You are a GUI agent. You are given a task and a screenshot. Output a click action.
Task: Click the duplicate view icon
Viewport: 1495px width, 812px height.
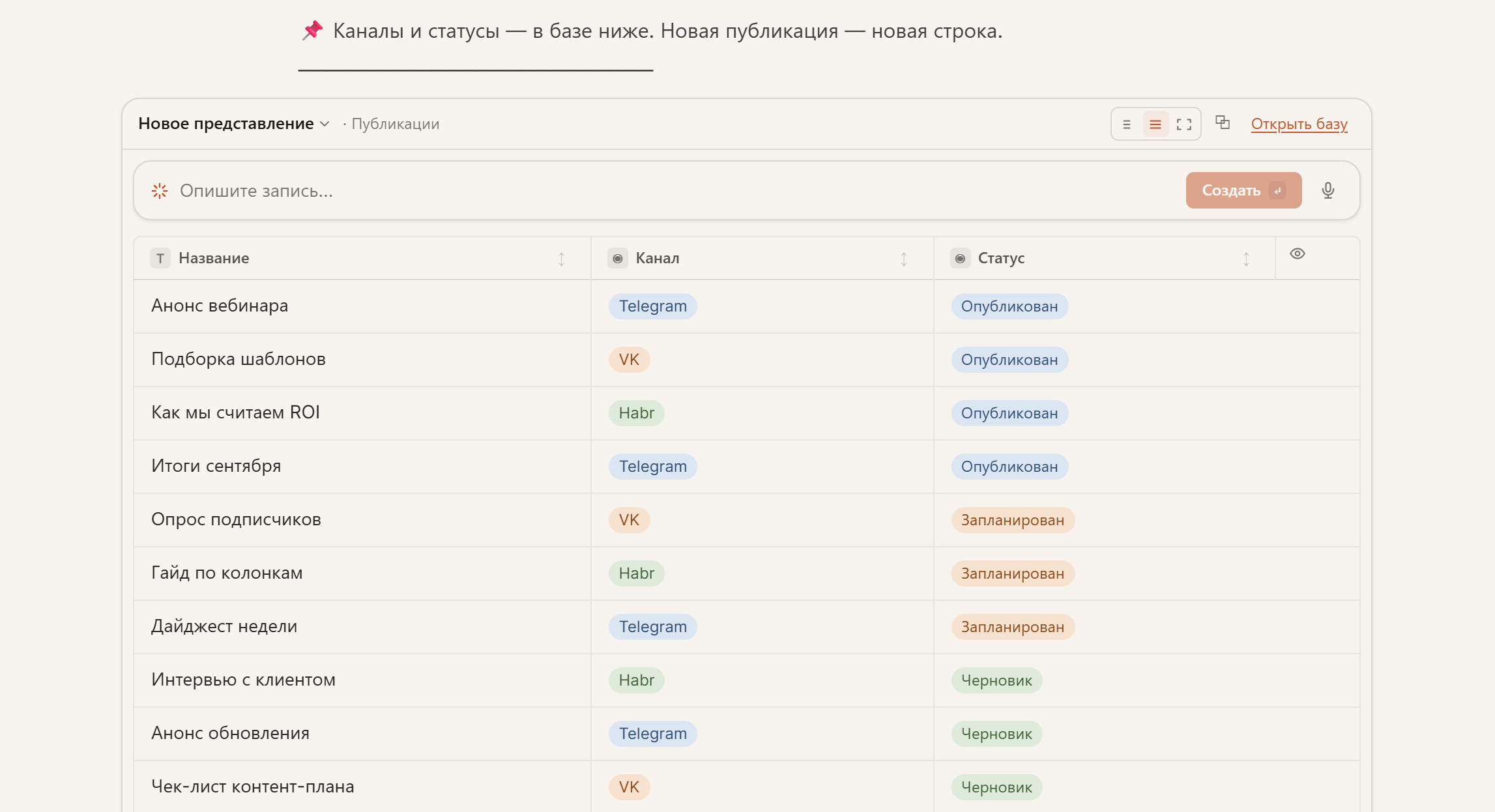pos(1223,123)
